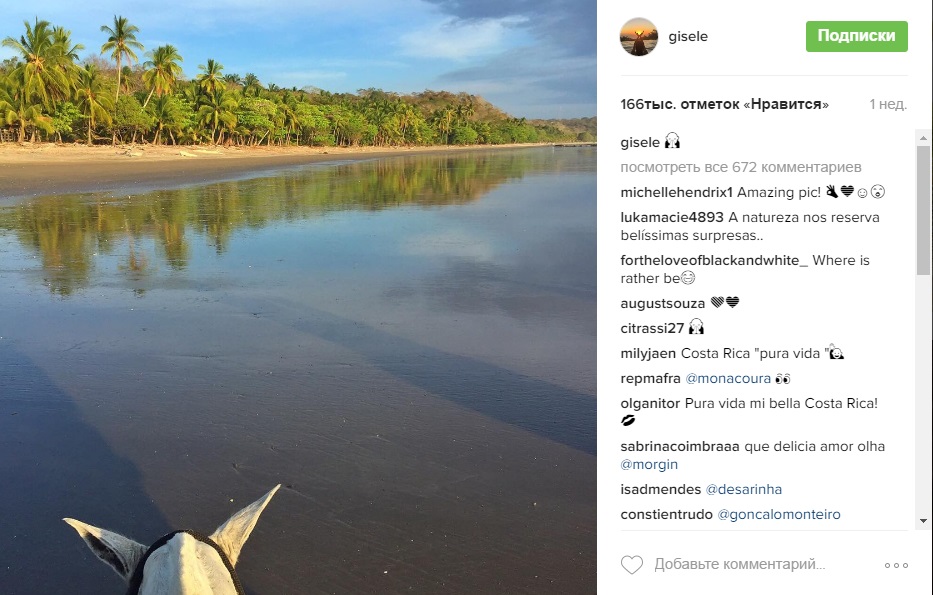The width and height of the screenshot is (933, 595).
Task: Click the @morgin mention link
Action: tap(649, 464)
